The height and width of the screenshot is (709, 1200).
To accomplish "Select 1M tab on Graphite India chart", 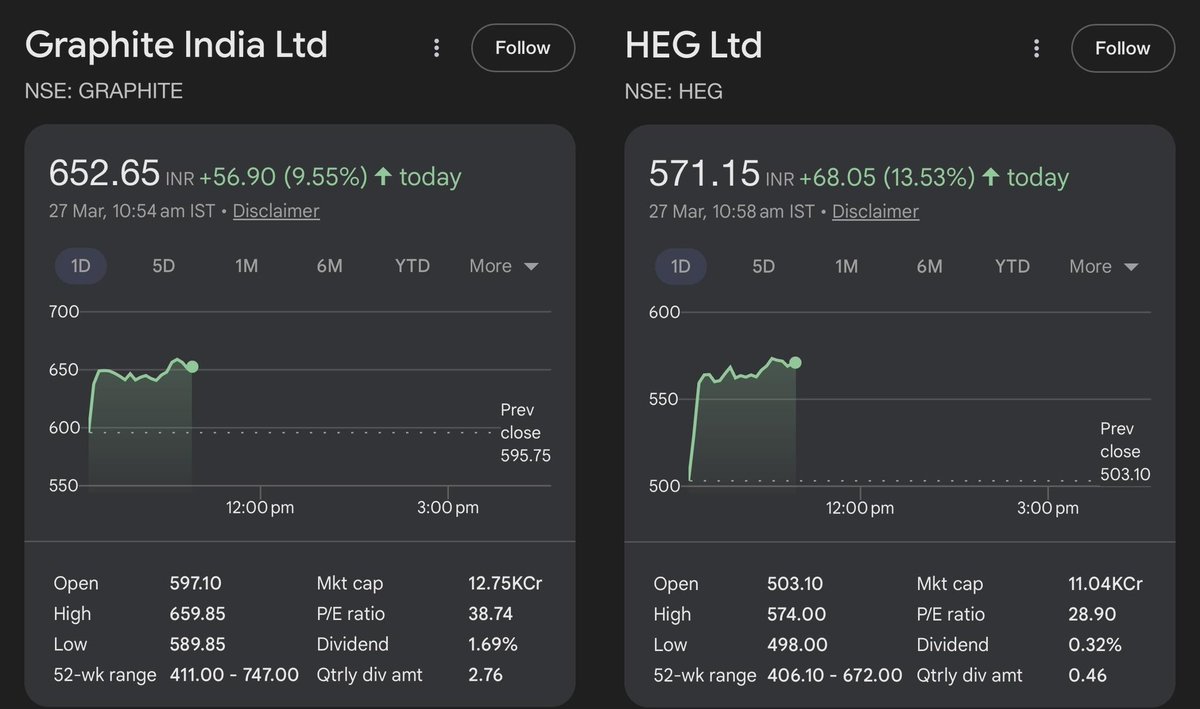I will tap(246, 266).
